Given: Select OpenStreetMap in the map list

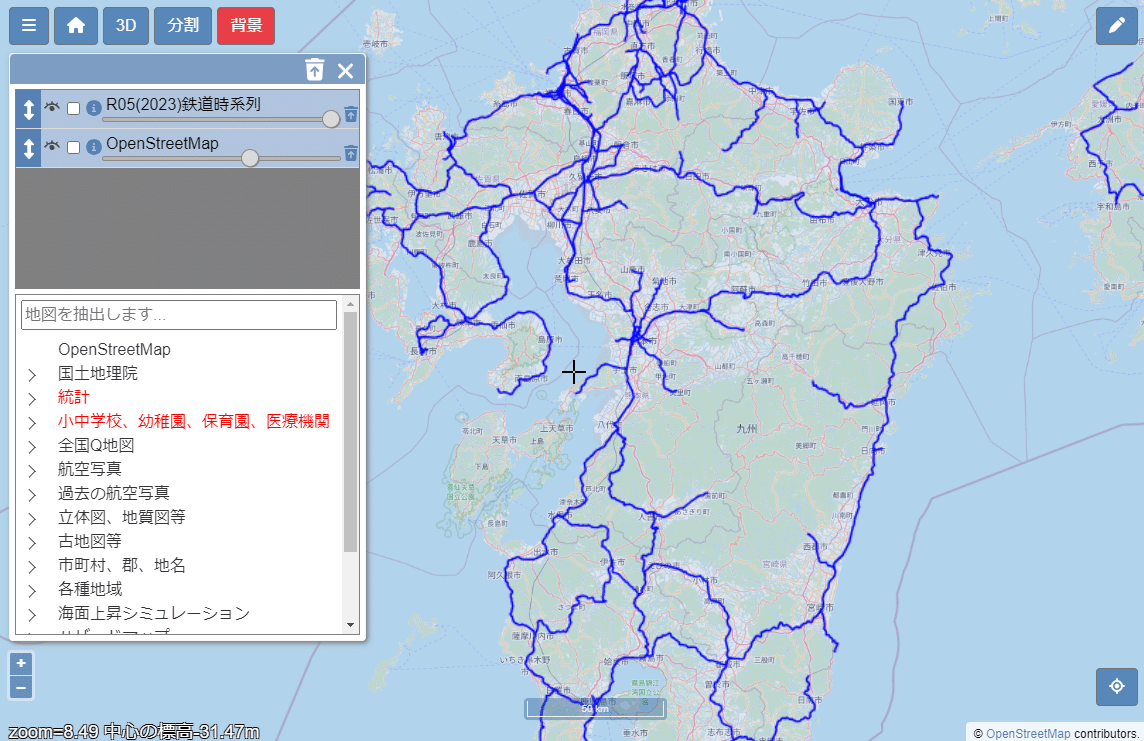Looking at the screenshot, I should [115, 349].
